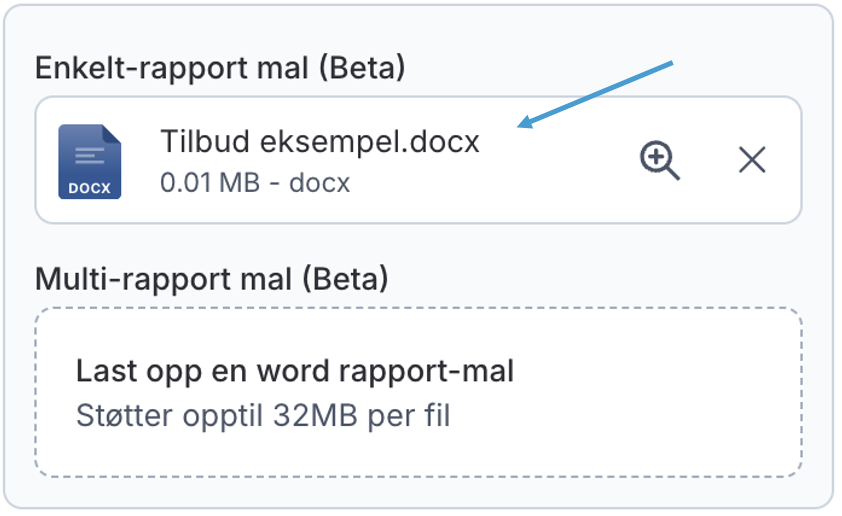
Task: Preview the file with the magnifier icon
Action: (x=660, y=160)
